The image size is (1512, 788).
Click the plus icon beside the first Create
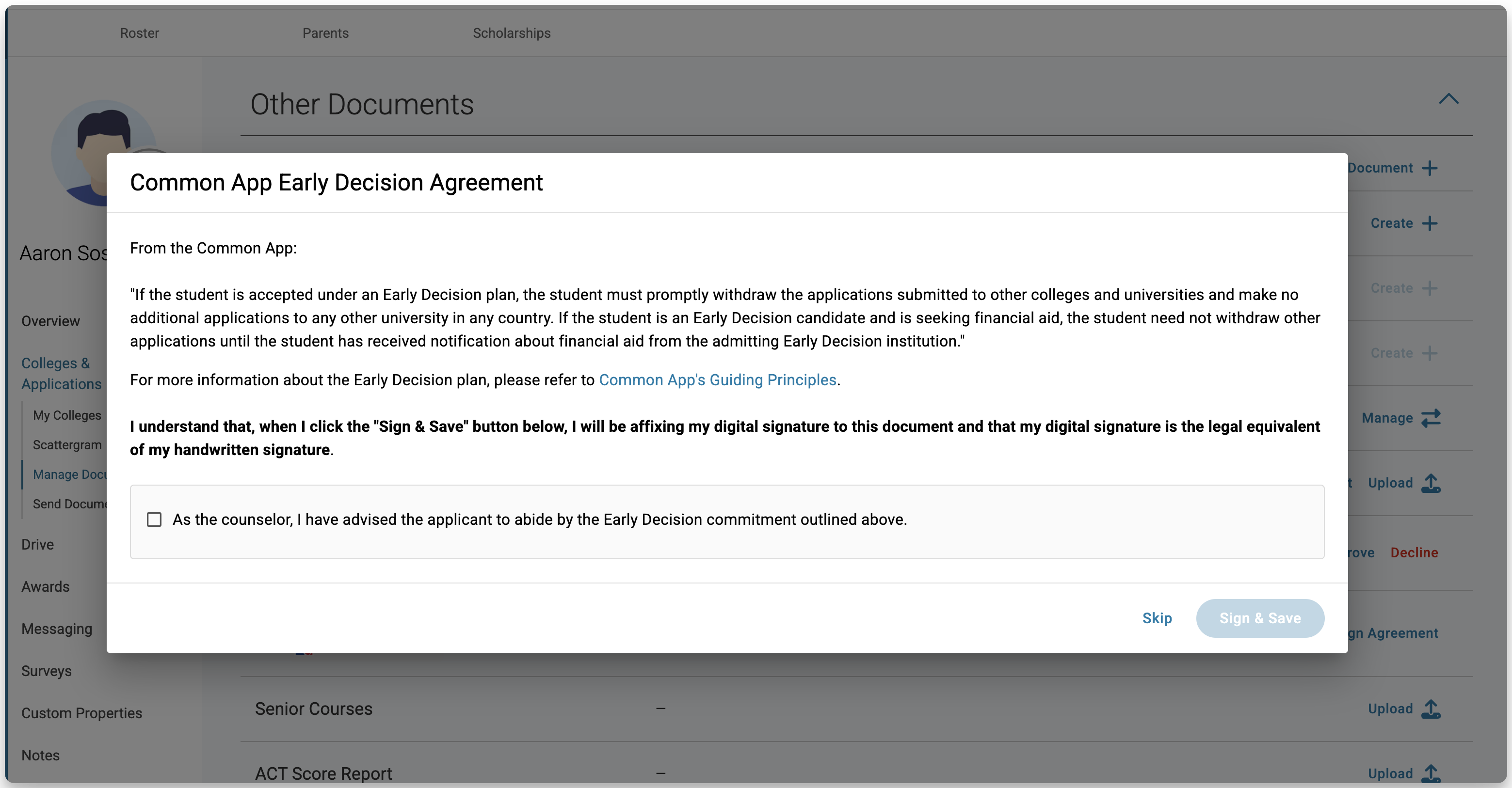1430,223
